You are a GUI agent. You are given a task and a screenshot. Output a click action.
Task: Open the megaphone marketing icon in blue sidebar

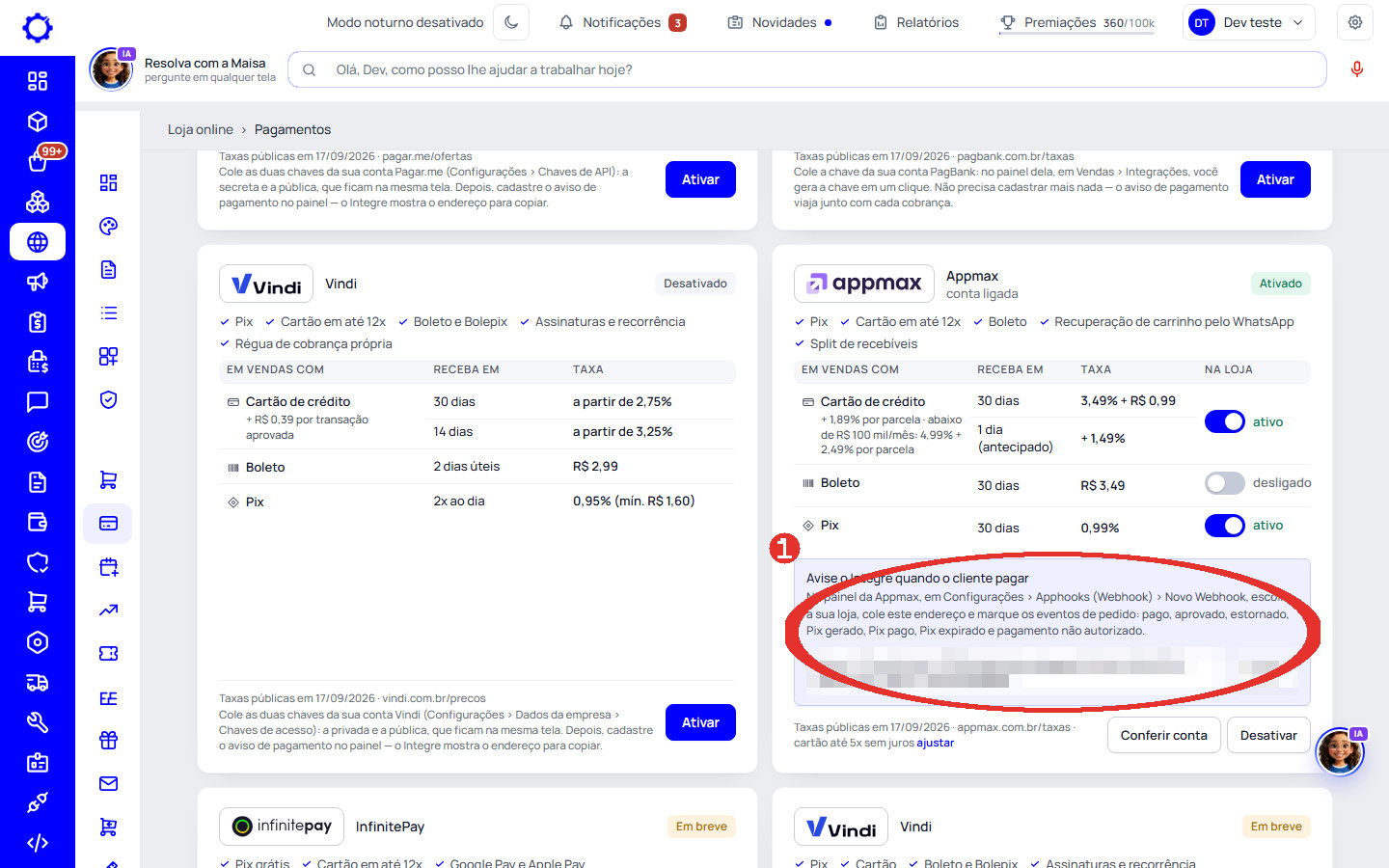pos(38,282)
